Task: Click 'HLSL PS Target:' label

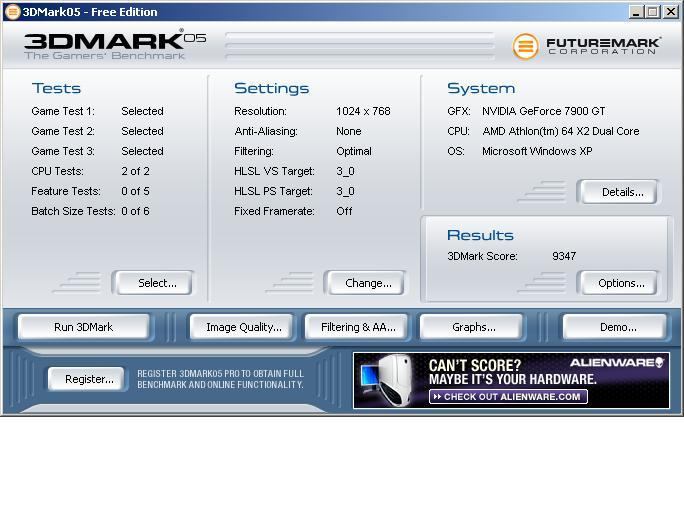Action: [274, 191]
